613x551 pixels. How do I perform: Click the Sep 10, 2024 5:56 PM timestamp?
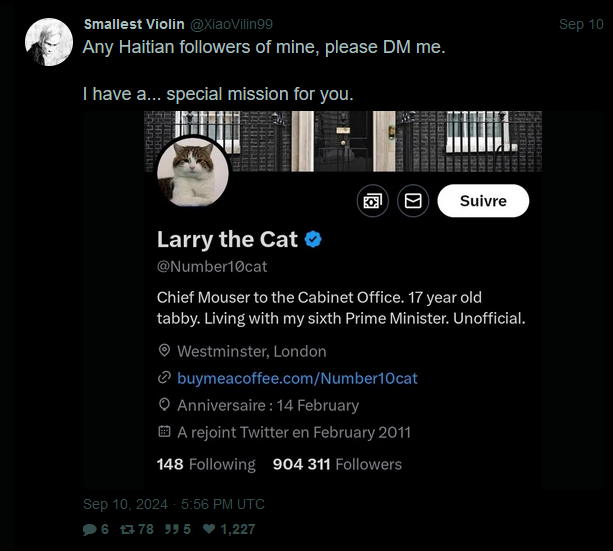click(173, 504)
